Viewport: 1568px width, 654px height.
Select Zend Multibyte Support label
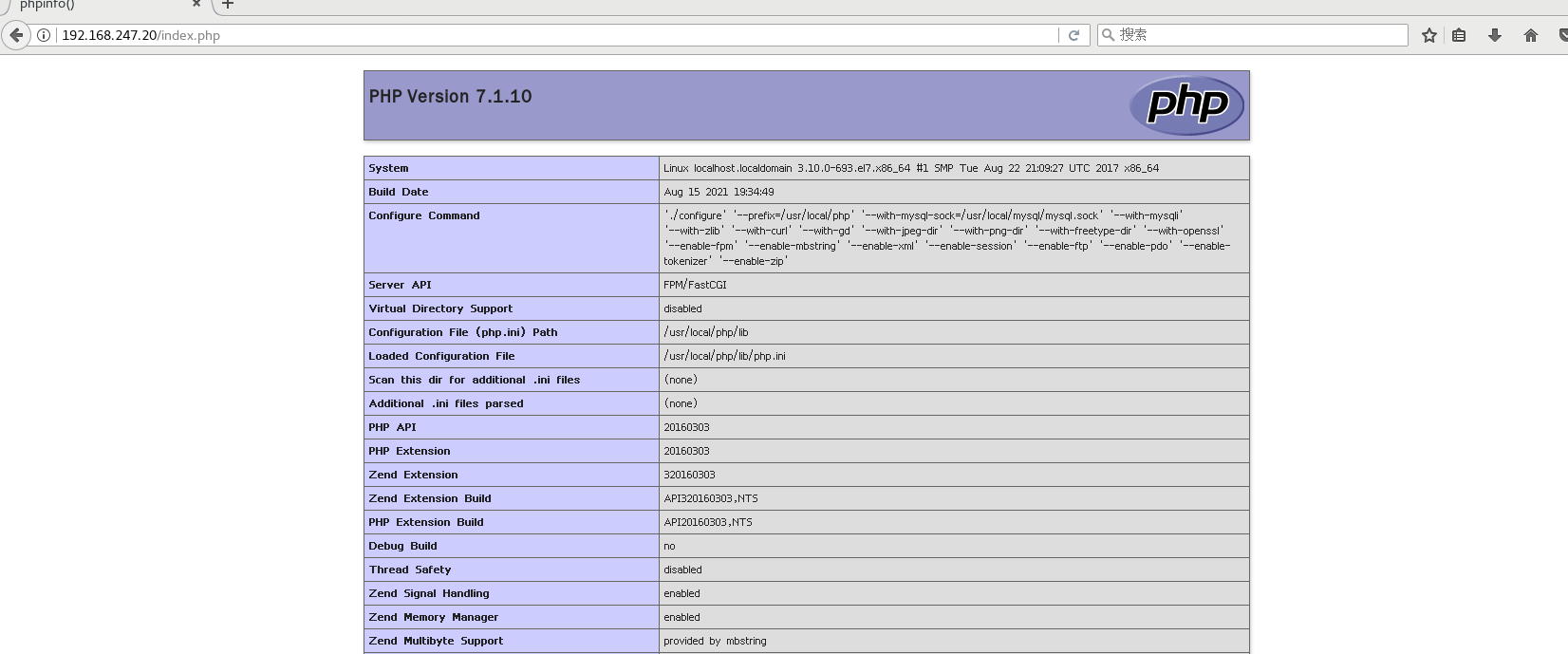[436, 641]
